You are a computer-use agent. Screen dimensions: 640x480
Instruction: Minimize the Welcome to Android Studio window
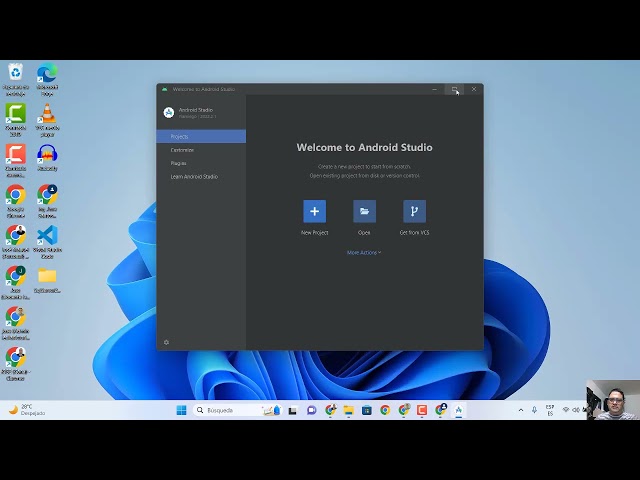(x=435, y=89)
